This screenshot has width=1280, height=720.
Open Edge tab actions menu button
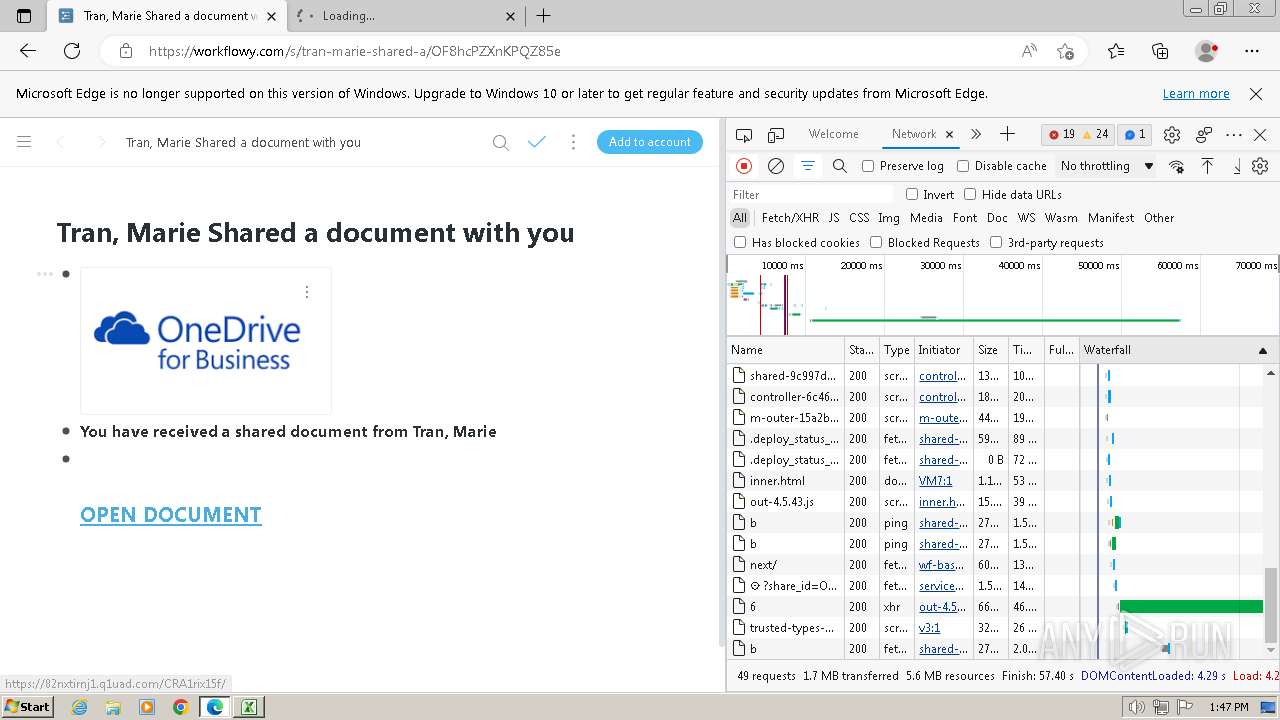click(x=24, y=16)
